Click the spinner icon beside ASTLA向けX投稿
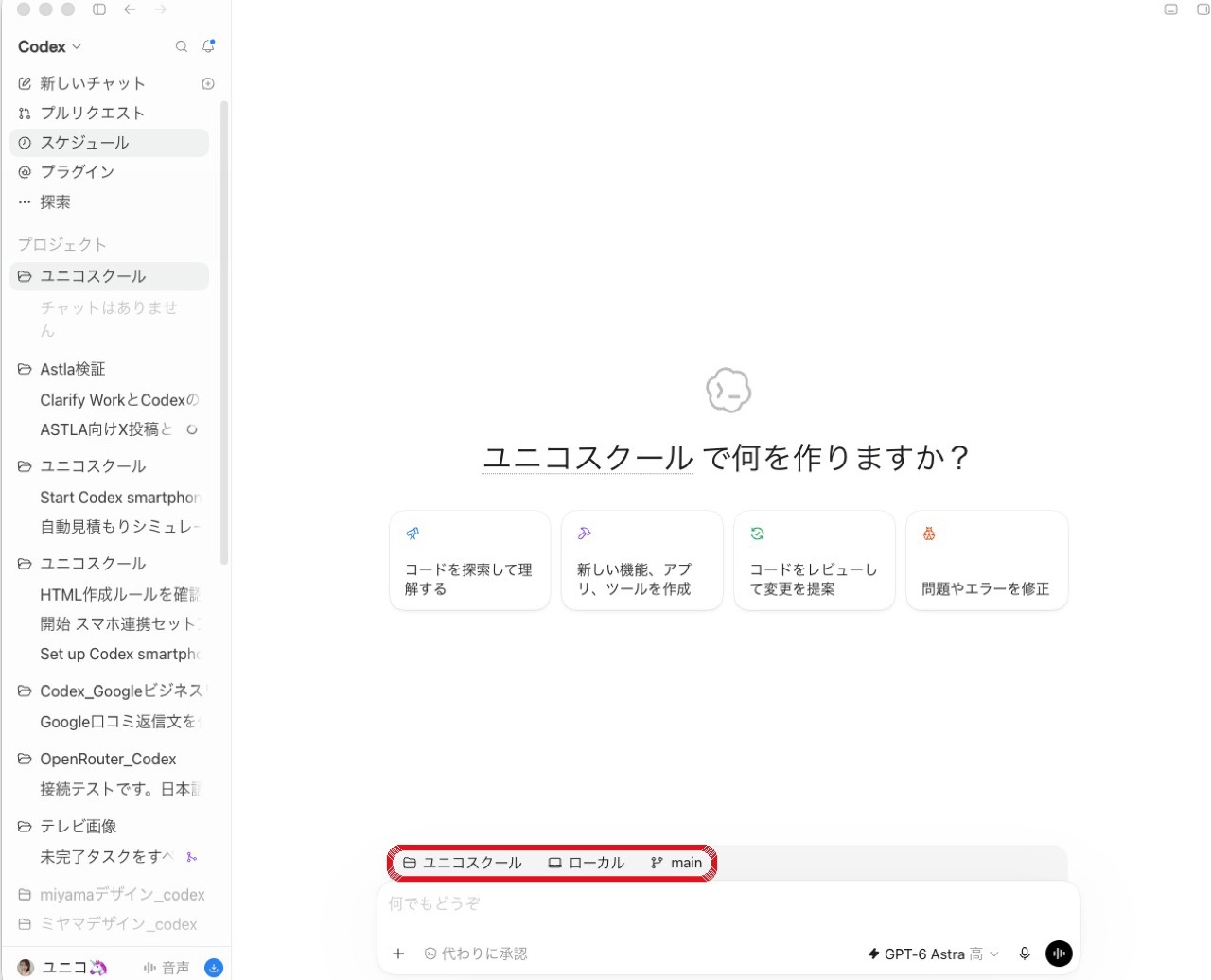 pos(192,429)
